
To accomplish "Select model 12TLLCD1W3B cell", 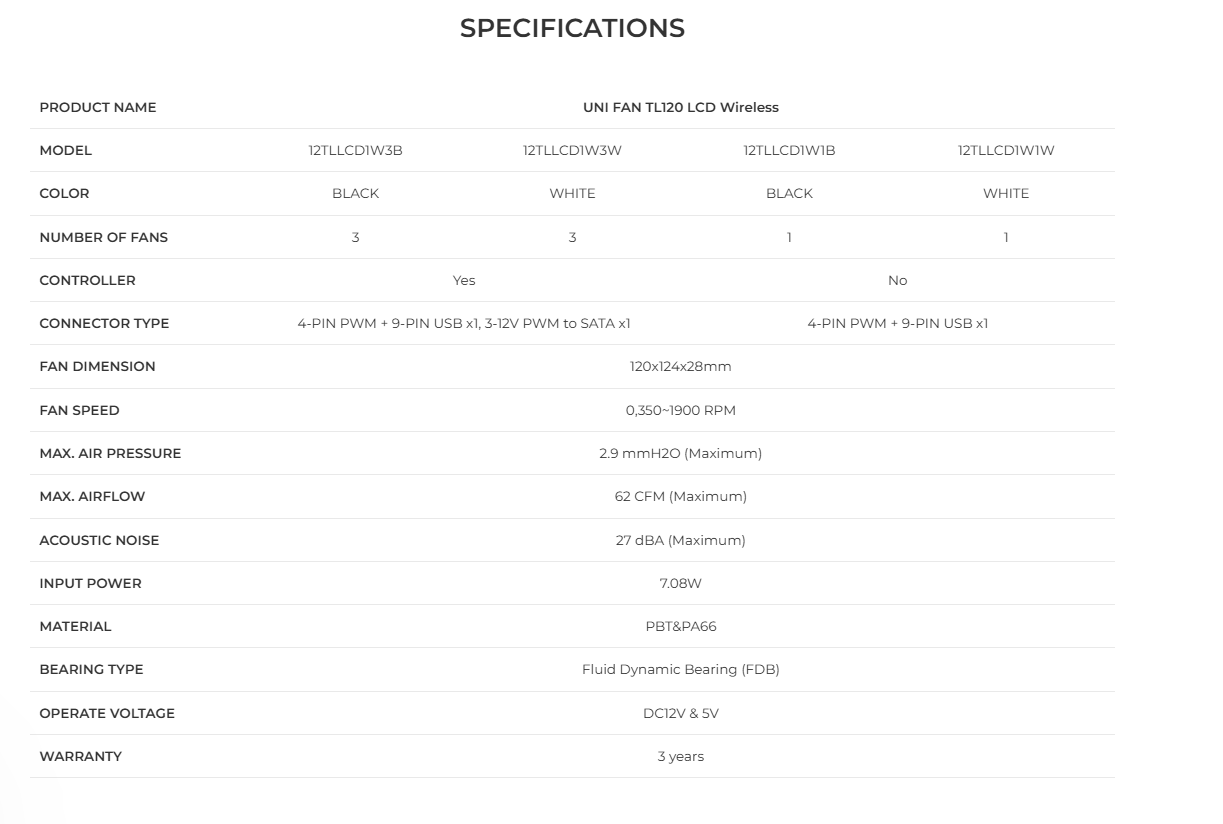I will click(x=355, y=151).
